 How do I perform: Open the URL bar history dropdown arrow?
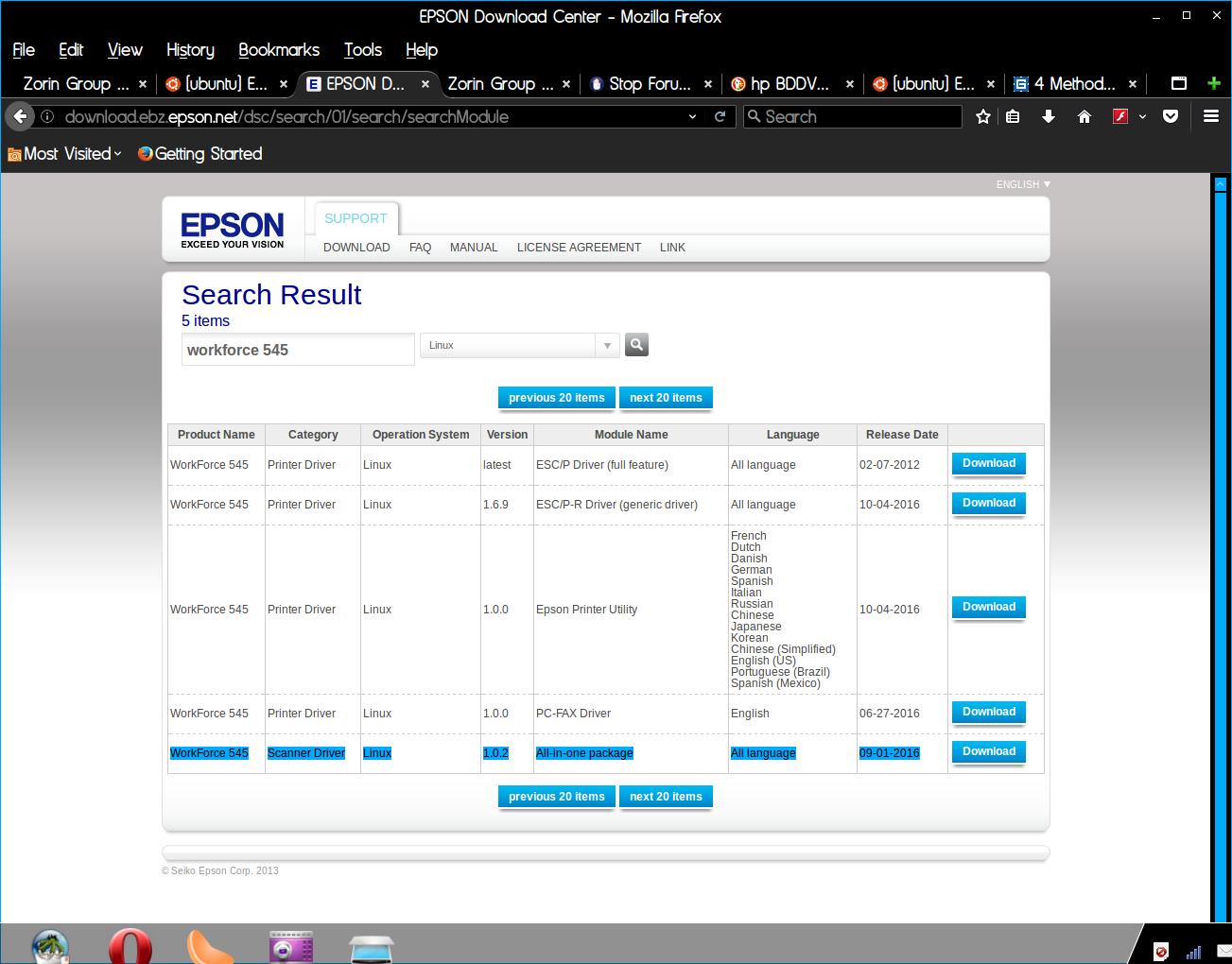click(692, 116)
